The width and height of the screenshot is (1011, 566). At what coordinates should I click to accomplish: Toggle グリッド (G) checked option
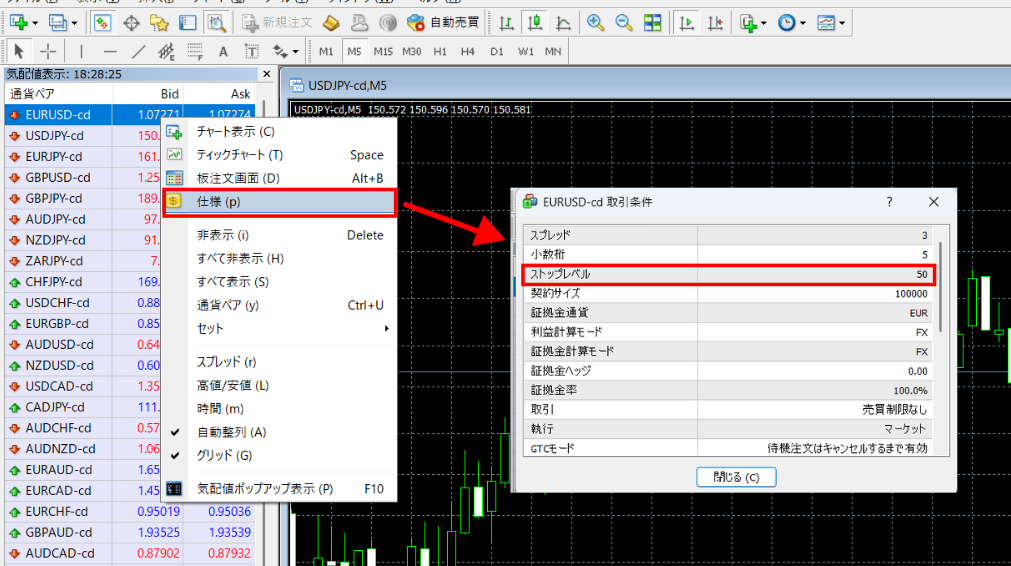coord(224,455)
